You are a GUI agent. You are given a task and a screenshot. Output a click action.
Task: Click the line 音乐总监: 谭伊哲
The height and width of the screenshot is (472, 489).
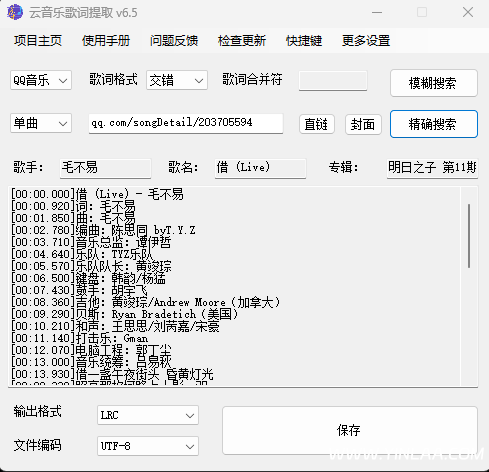pyautogui.click(x=91, y=242)
